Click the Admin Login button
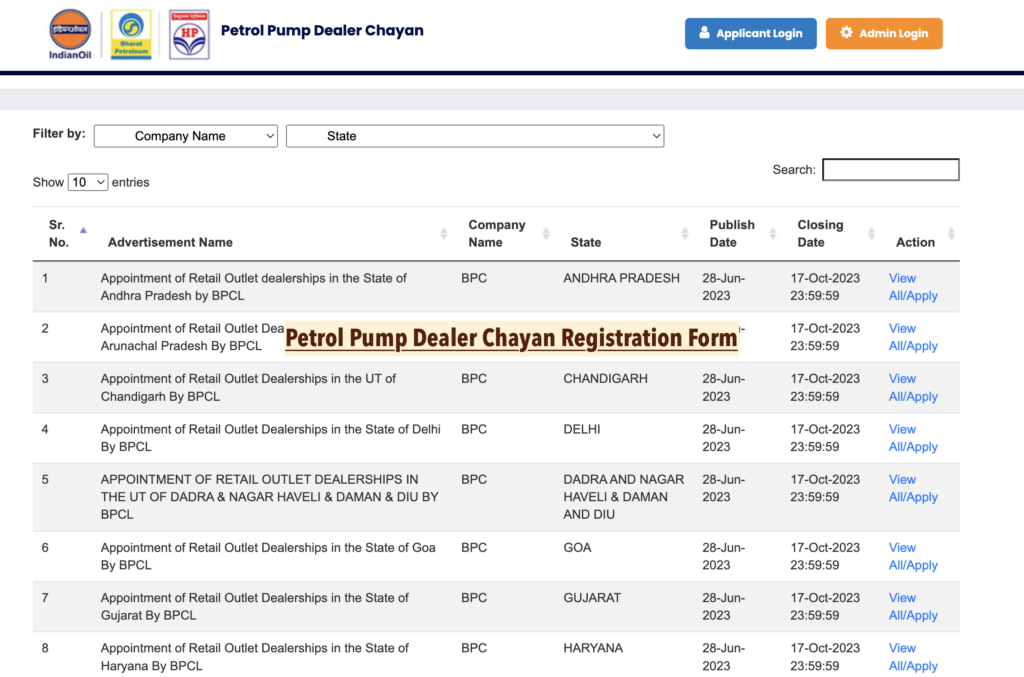The height and width of the screenshot is (677, 1024). coord(884,33)
